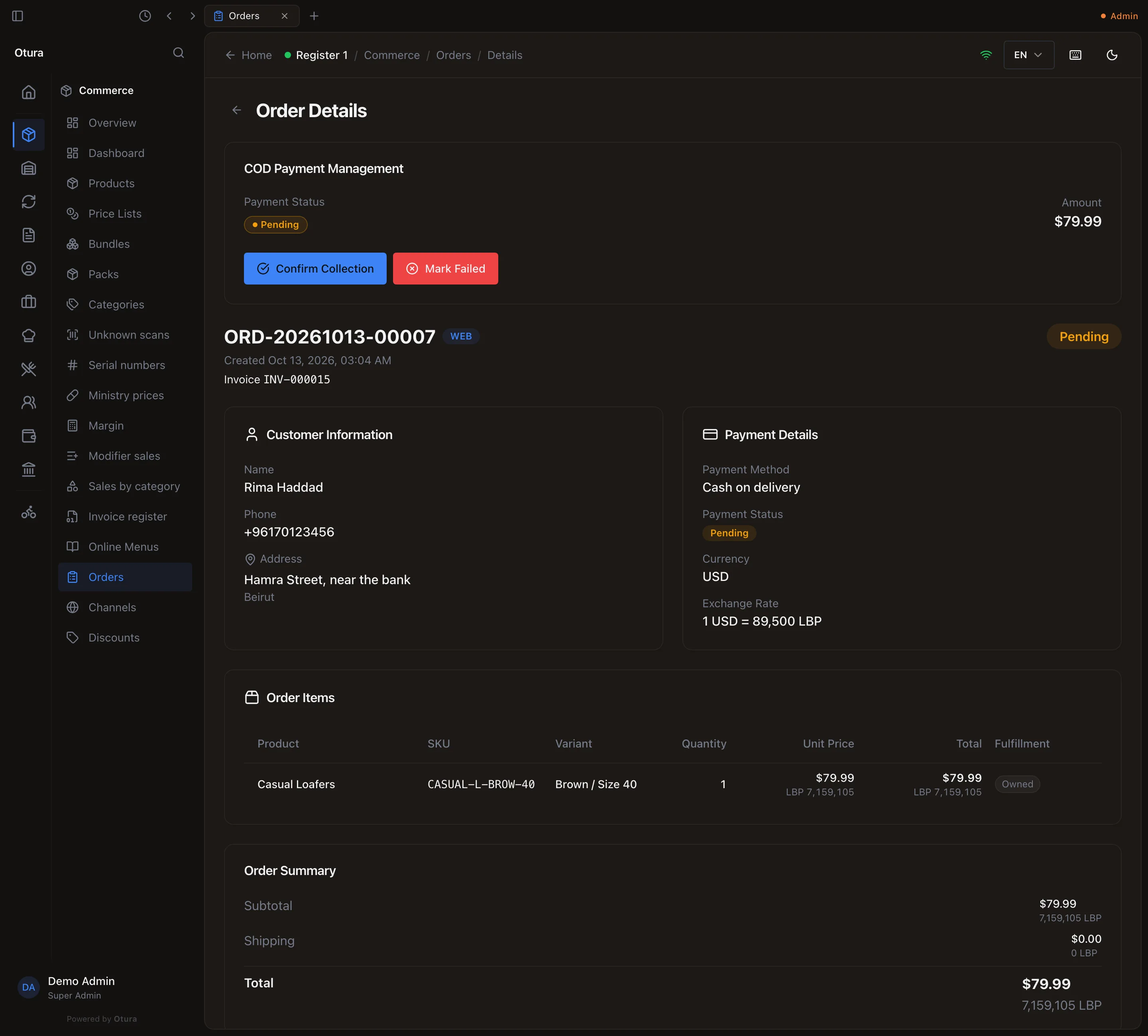Click Confirm Collection button

click(x=315, y=269)
